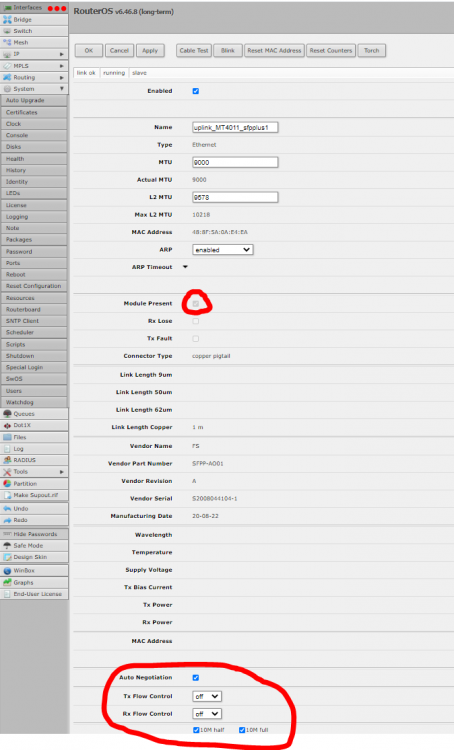The width and height of the screenshot is (454, 750).
Task: Click the RADIUS users icon
Action: [x=7, y=460]
